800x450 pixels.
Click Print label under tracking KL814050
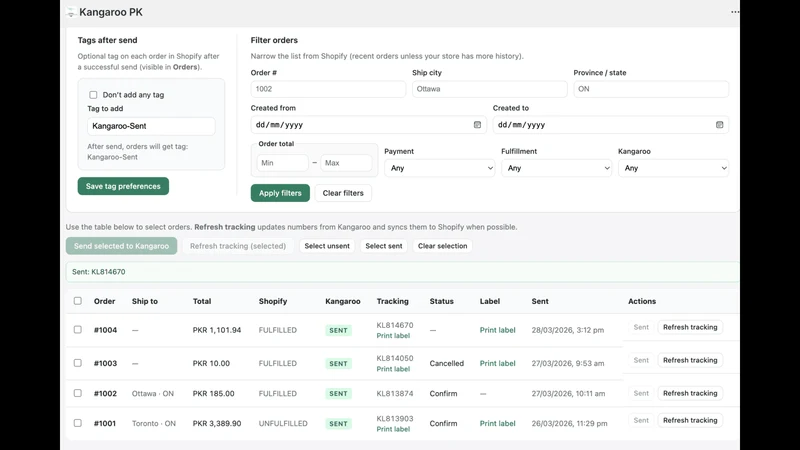pyautogui.click(x=393, y=369)
